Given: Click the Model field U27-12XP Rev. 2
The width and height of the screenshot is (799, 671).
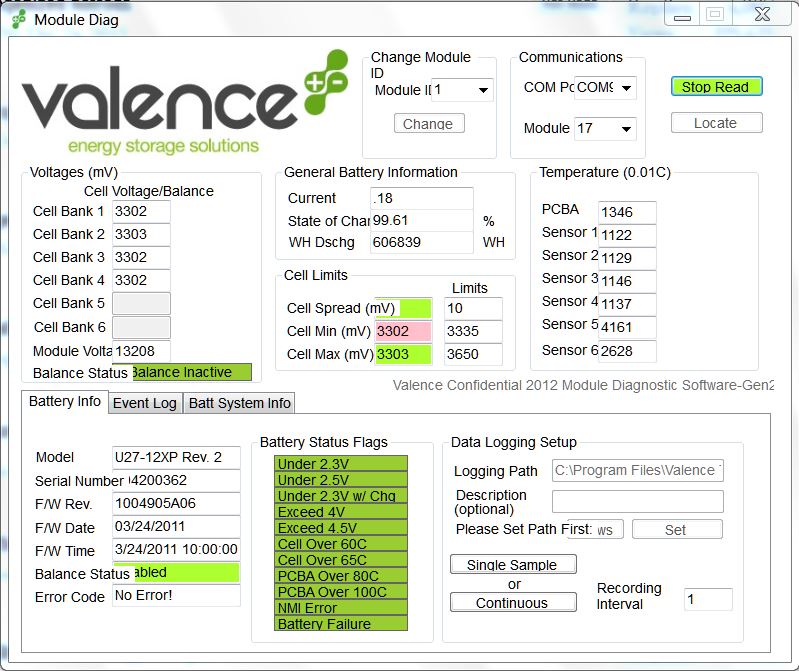Looking at the screenshot, I should pos(176,458).
